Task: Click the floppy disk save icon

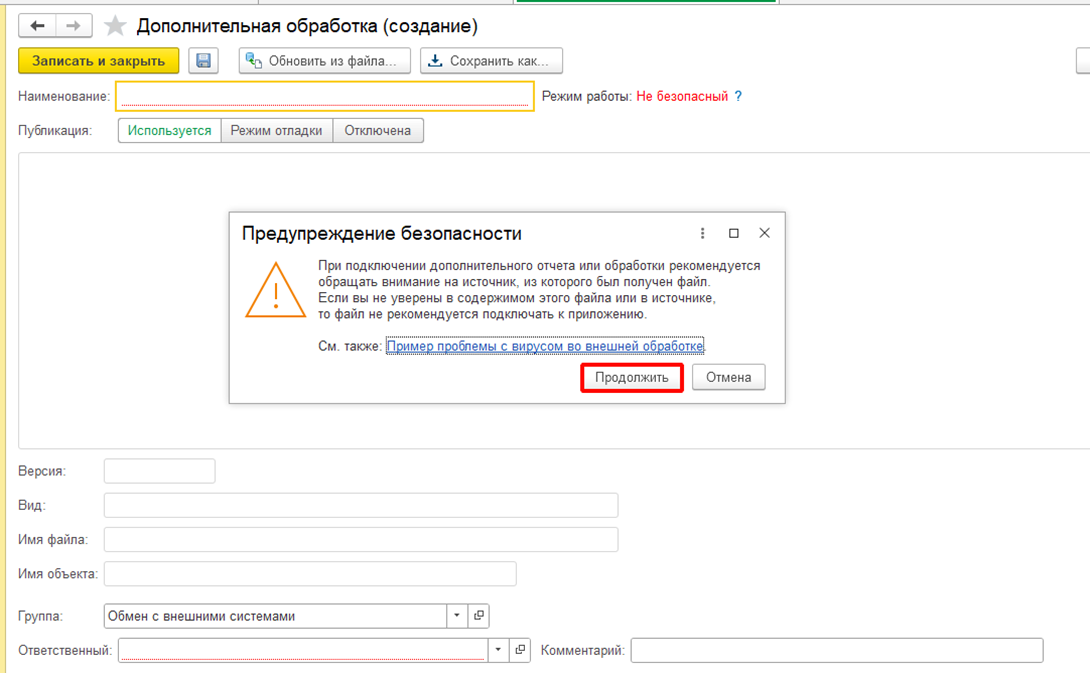Action: 204,61
